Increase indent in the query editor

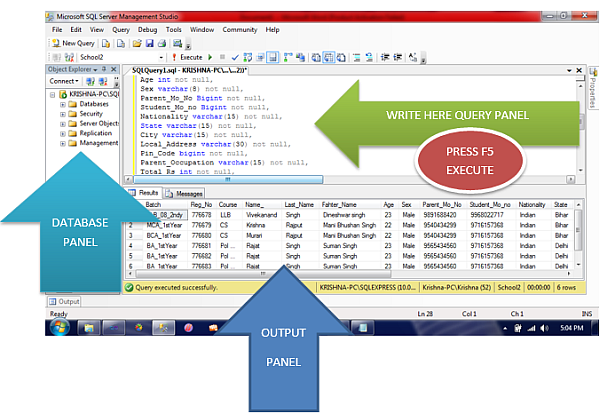click(398, 57)
